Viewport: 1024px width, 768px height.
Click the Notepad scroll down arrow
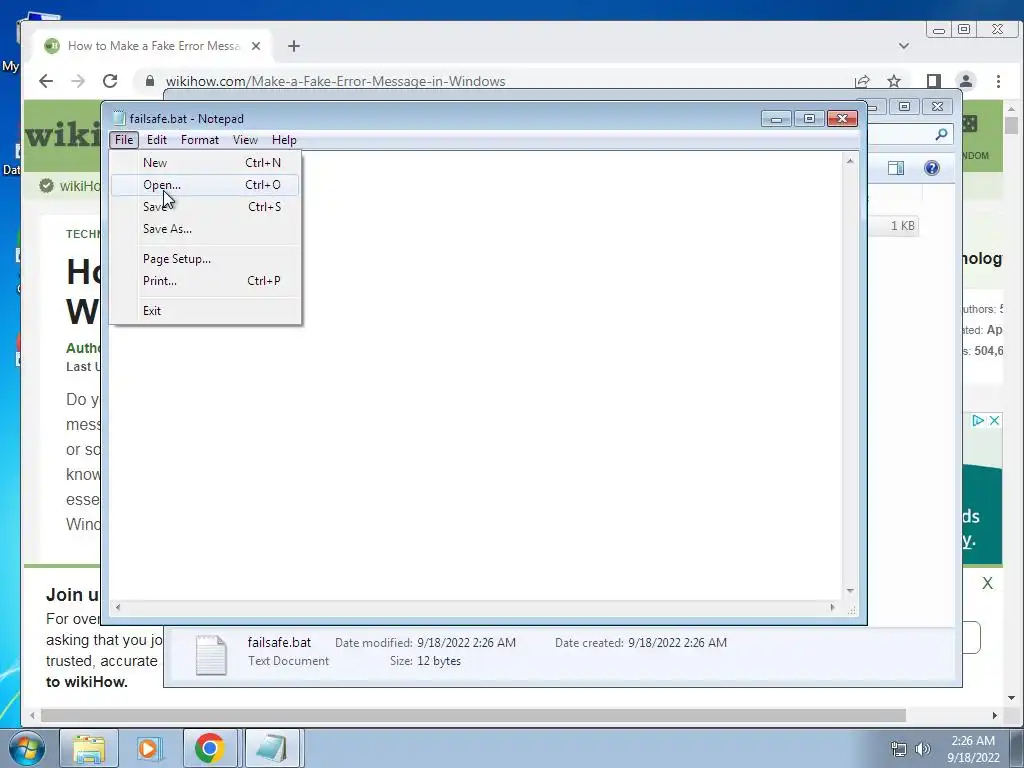click(x=850, y=591)
